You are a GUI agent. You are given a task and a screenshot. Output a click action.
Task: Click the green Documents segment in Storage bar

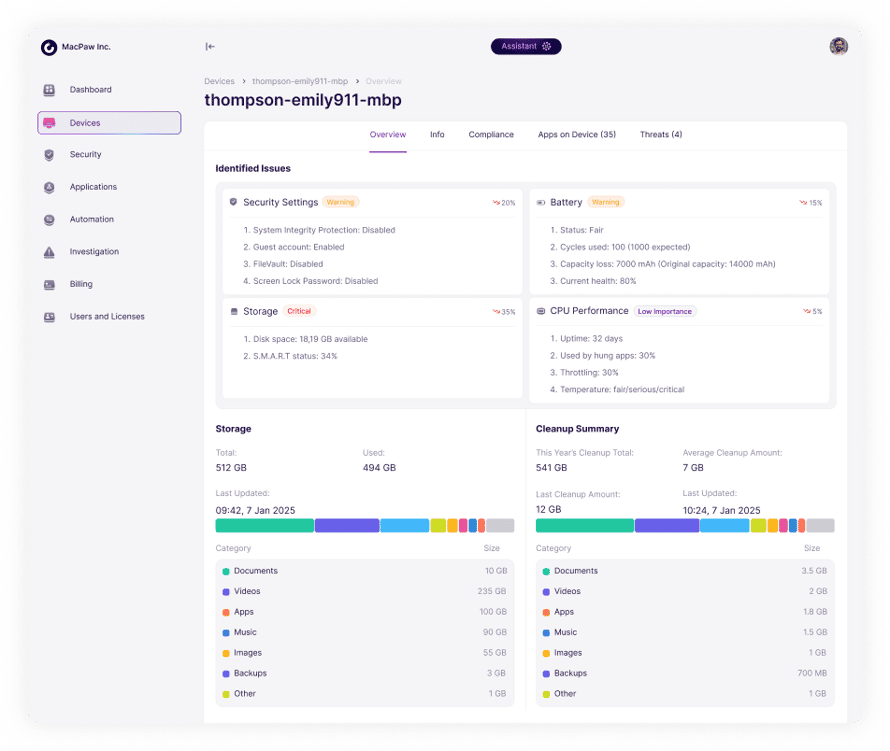pos(264,525)
